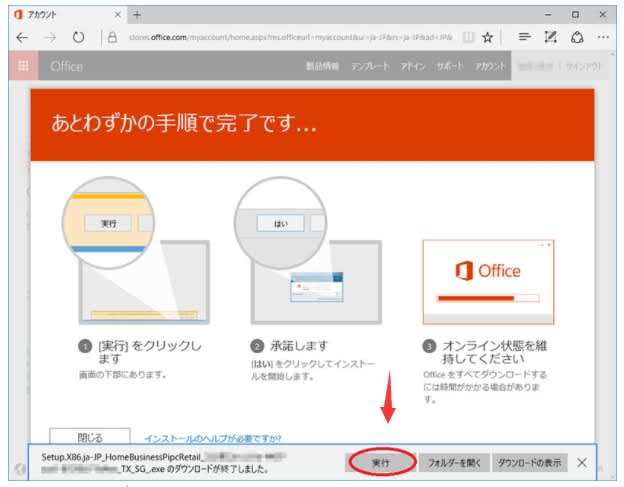Click the 製品情報 navigation item

[x=322, y=66]
